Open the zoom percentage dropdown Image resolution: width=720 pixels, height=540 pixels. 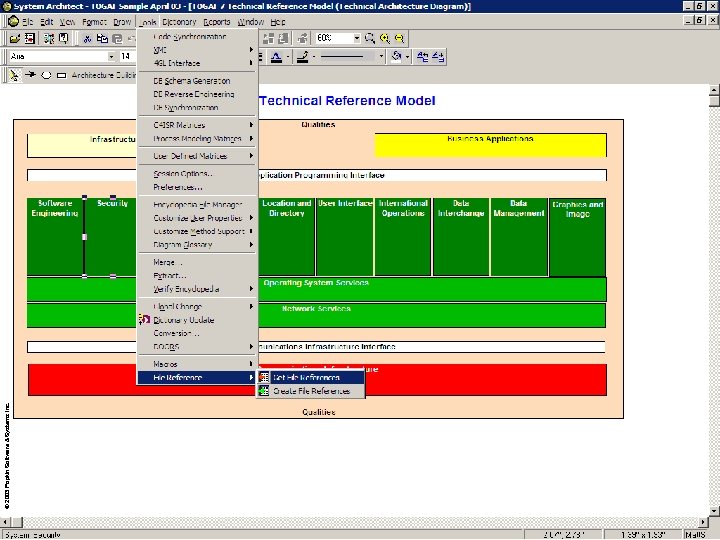(356, 38)
